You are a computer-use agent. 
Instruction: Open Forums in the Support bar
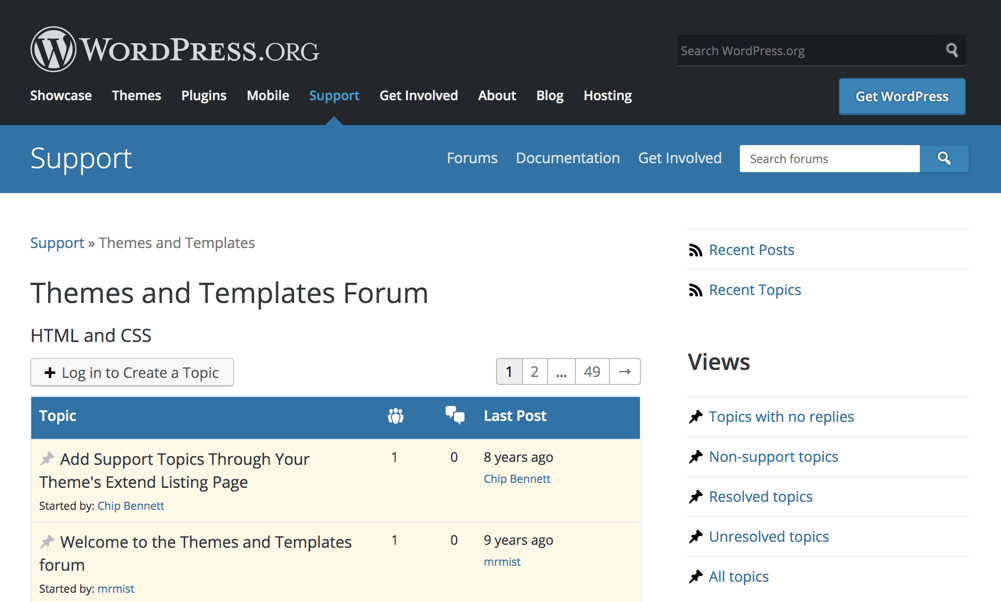(x=472, y=158)
